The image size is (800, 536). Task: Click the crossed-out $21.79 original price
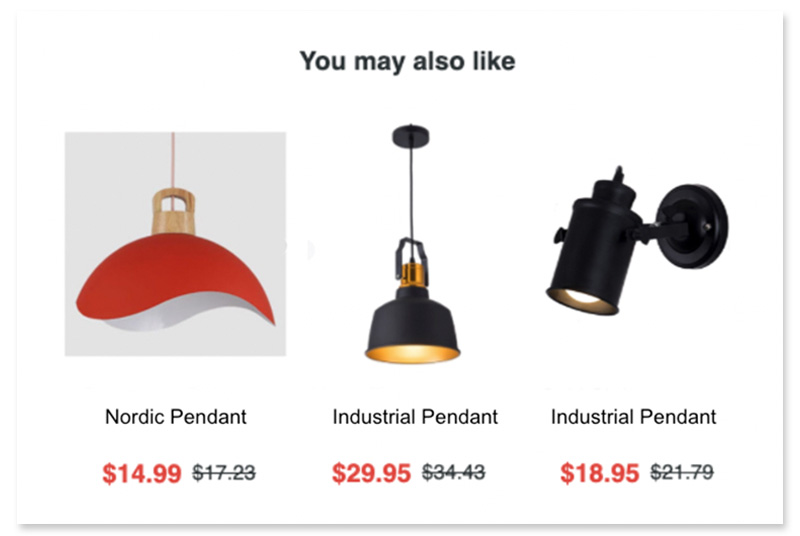click(x=682, y=472)
